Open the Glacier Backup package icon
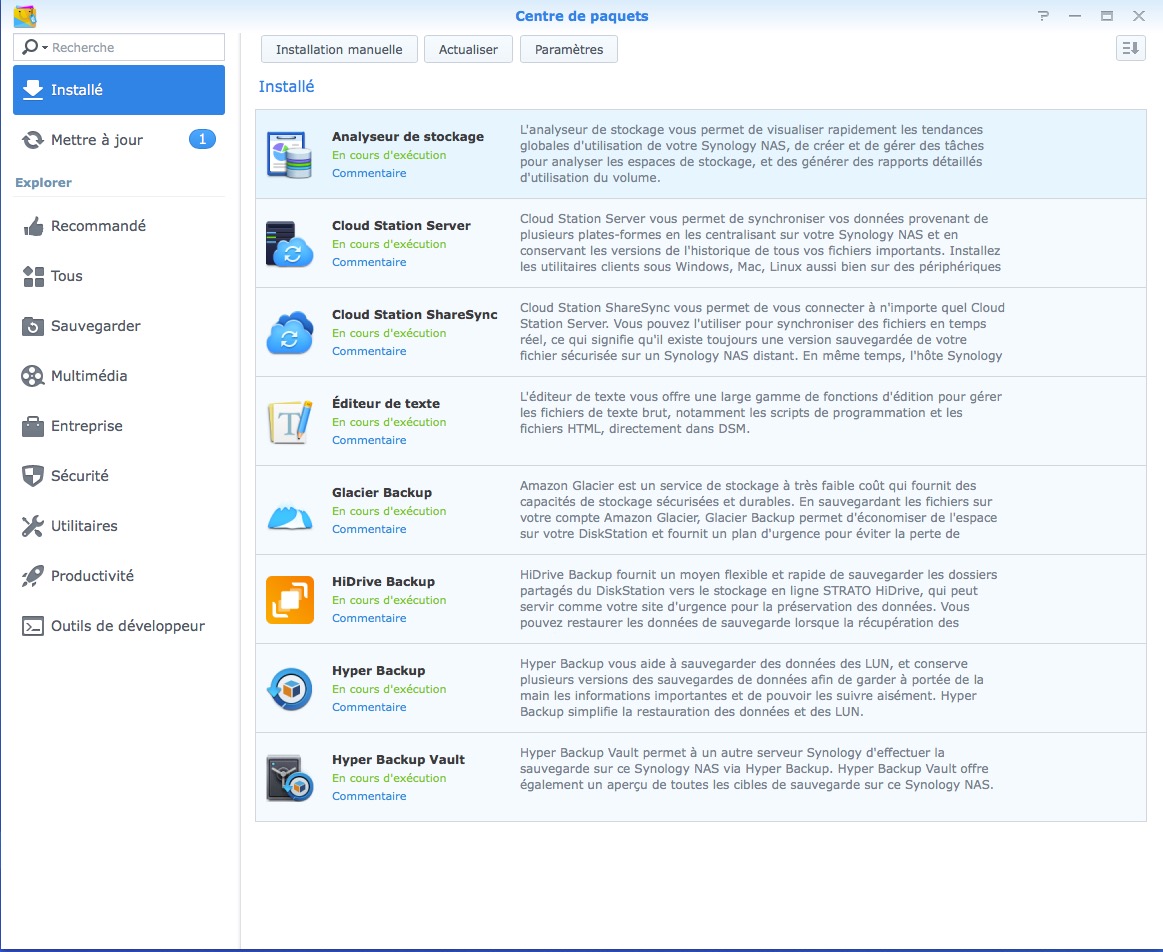The height and width of the screenshot is (952, 1163). pyautogui.click(x=289, y=511)
